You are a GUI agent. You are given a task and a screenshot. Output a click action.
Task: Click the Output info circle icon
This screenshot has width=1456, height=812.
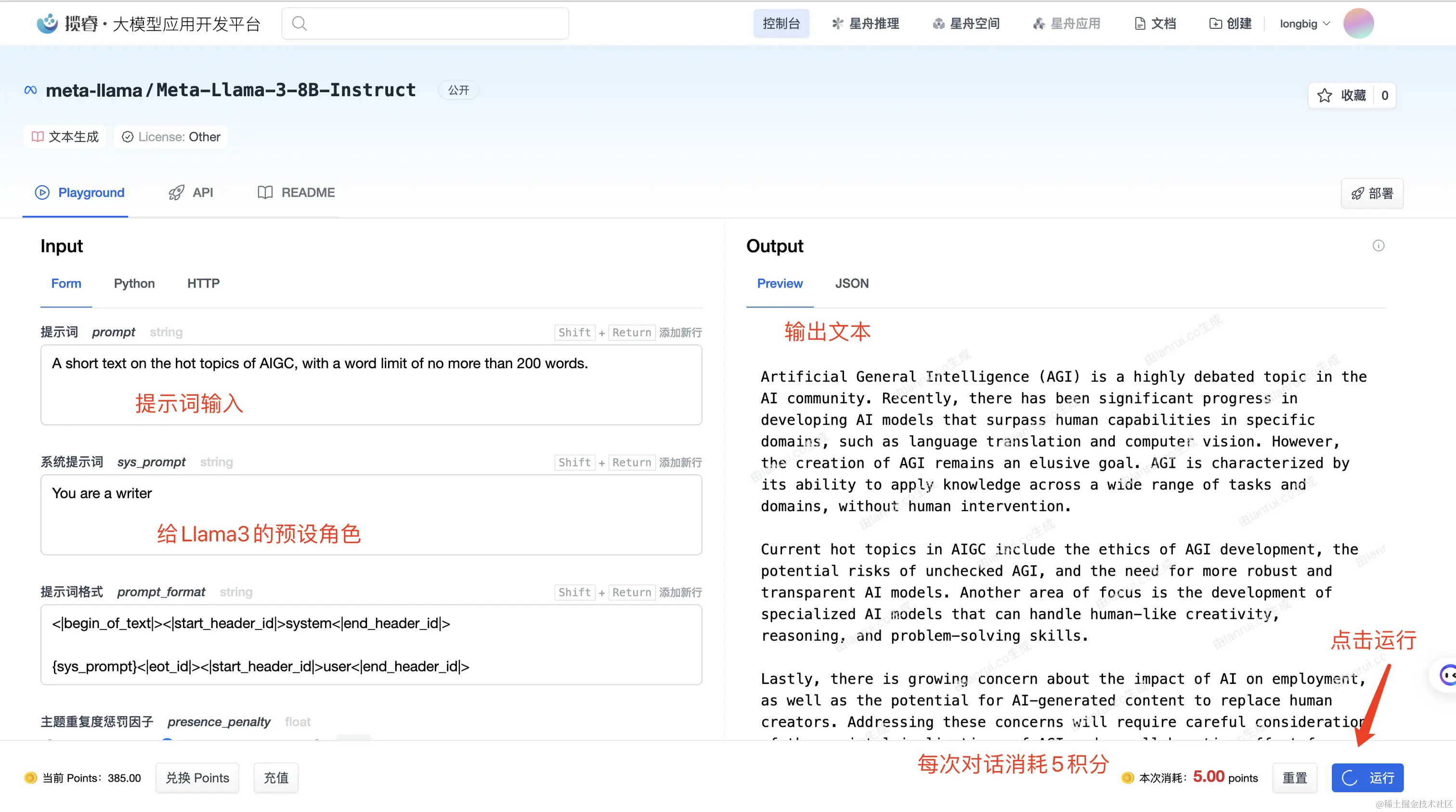coord(1378,245)
